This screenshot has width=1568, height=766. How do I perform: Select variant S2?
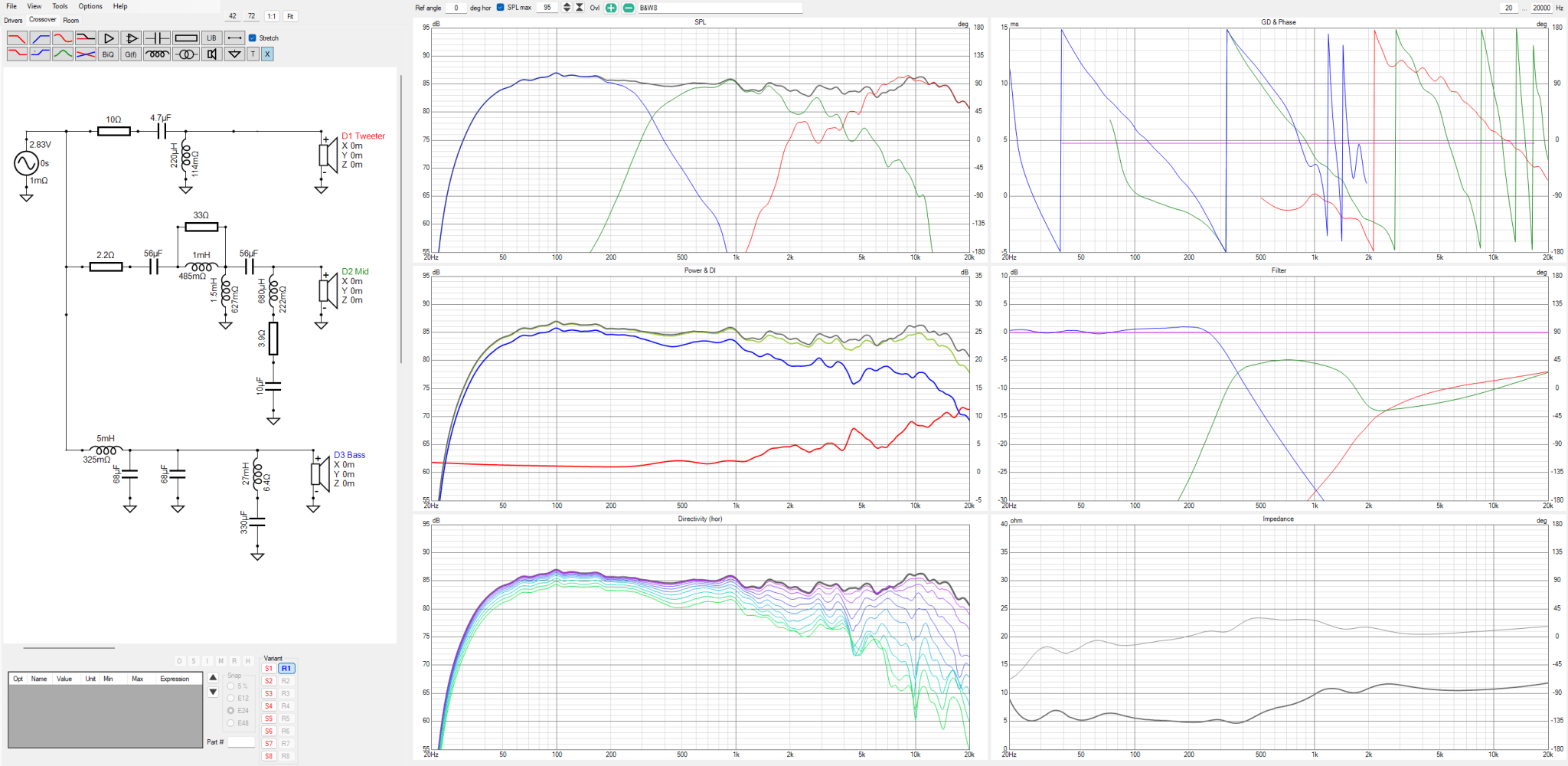[x=269, y=681]
